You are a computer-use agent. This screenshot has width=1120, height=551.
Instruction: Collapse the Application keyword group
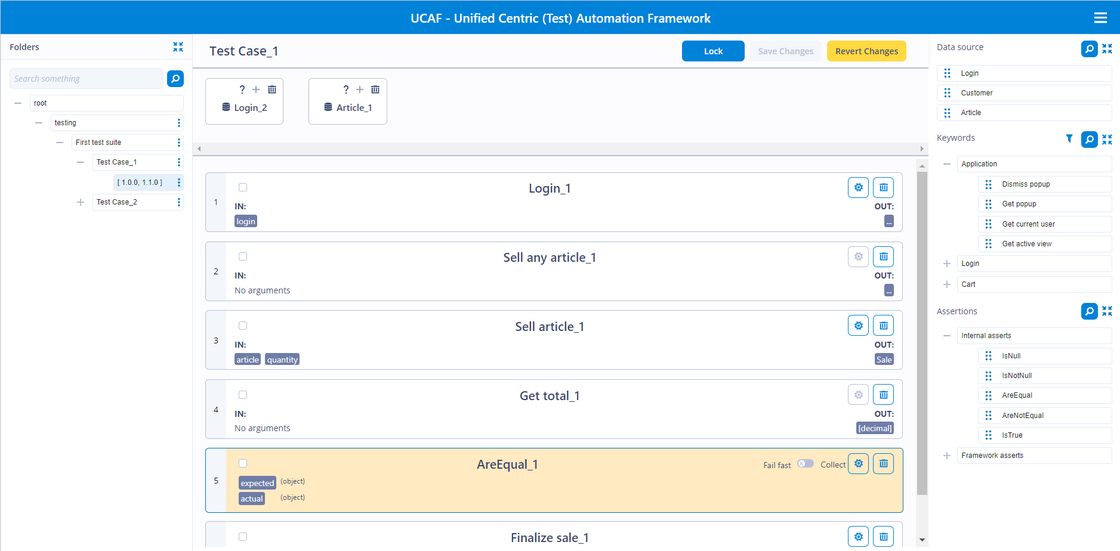click(947, 164)
